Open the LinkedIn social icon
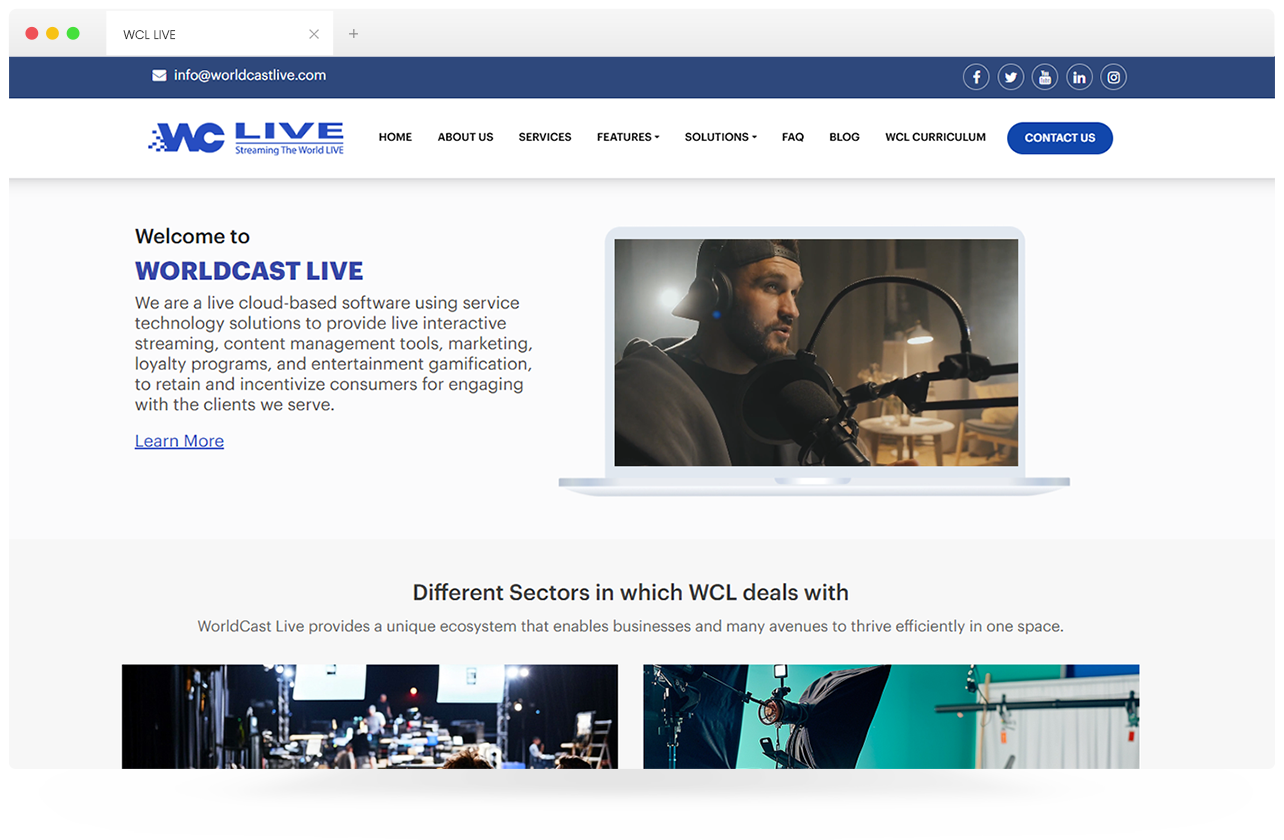This screenshot has height=840, width=1284. pos(1079,77)
